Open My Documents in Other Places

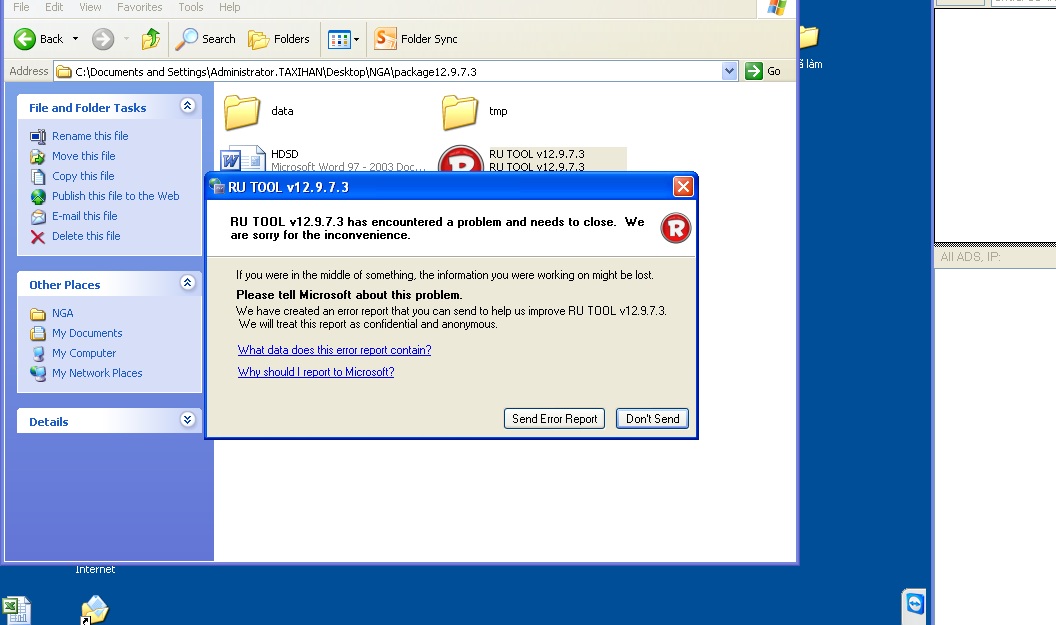pyautogui.click(x=87, y=333)
